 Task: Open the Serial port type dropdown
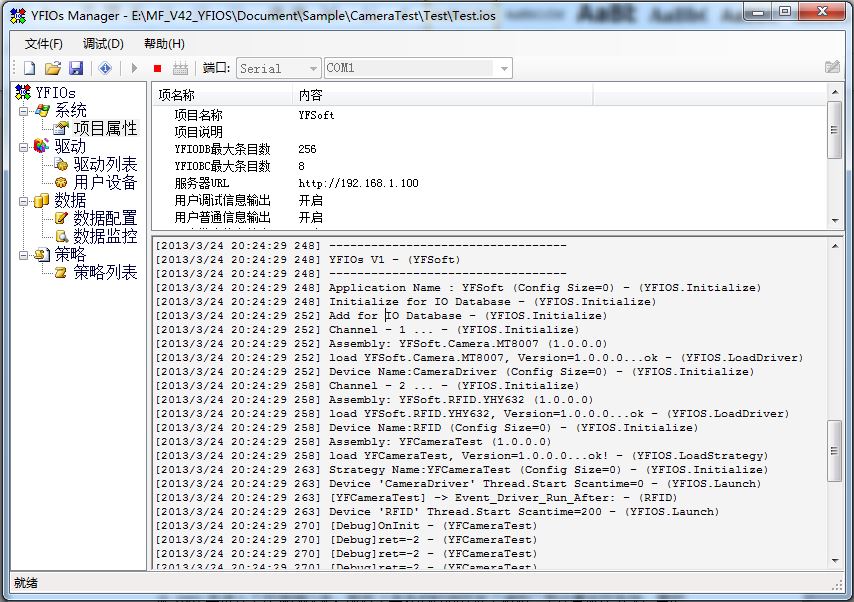coord(311,68)
